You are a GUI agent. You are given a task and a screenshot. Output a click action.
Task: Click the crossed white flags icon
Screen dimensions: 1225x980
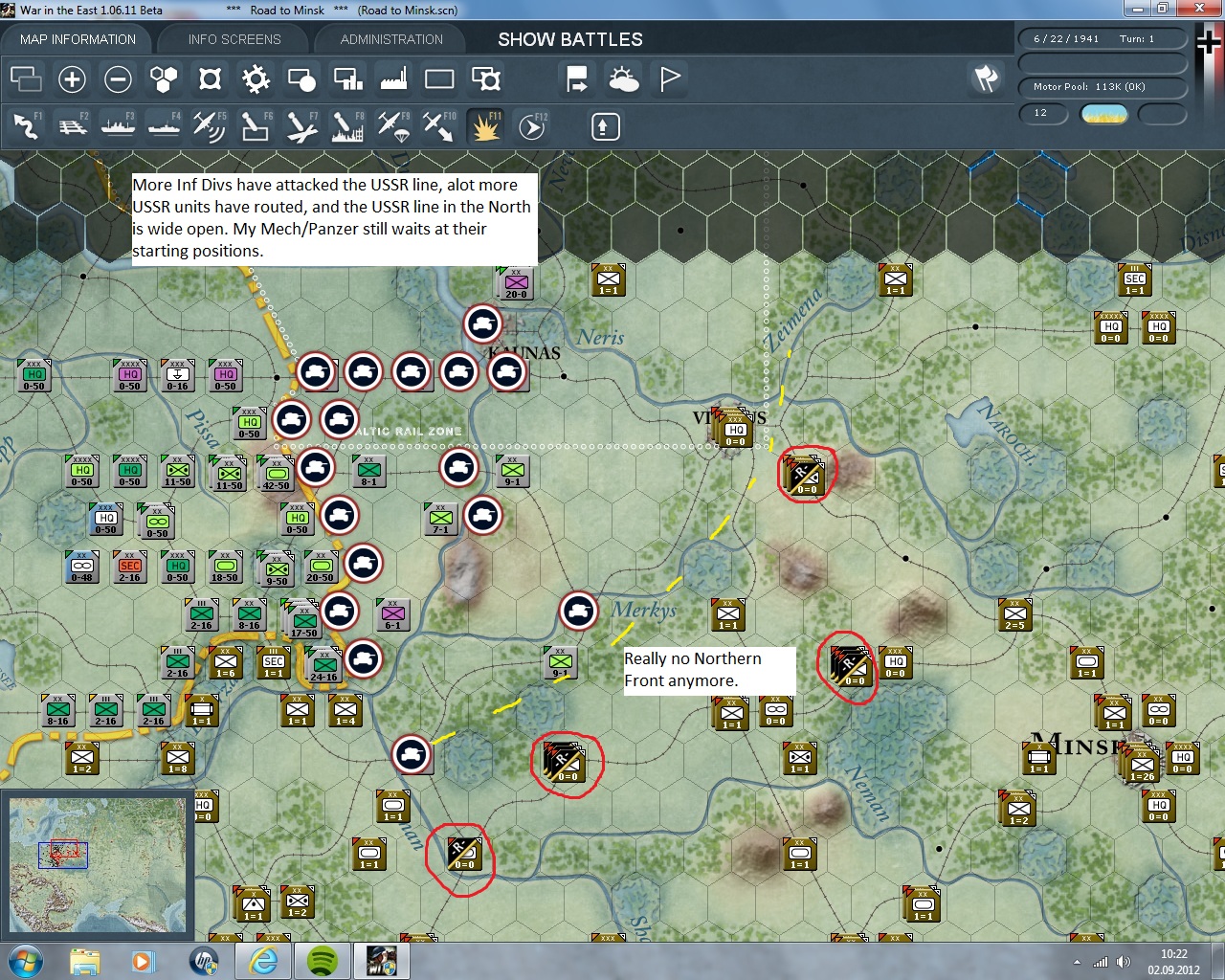coord(986,78)
